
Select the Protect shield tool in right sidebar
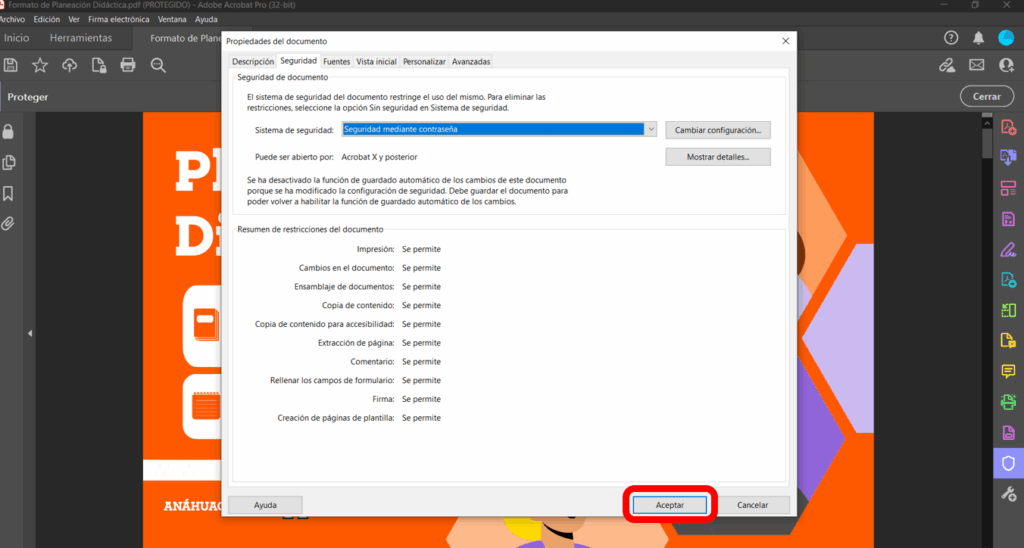(1008, 463)
